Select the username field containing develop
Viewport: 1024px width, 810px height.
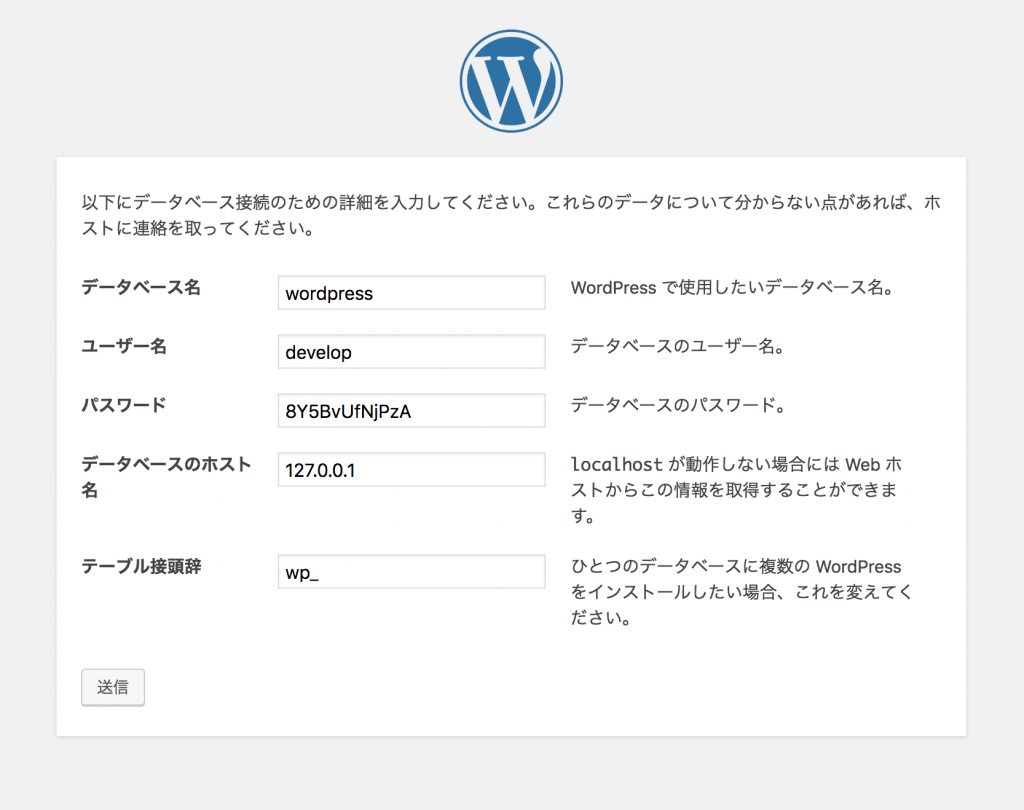(x=411, y=351)
